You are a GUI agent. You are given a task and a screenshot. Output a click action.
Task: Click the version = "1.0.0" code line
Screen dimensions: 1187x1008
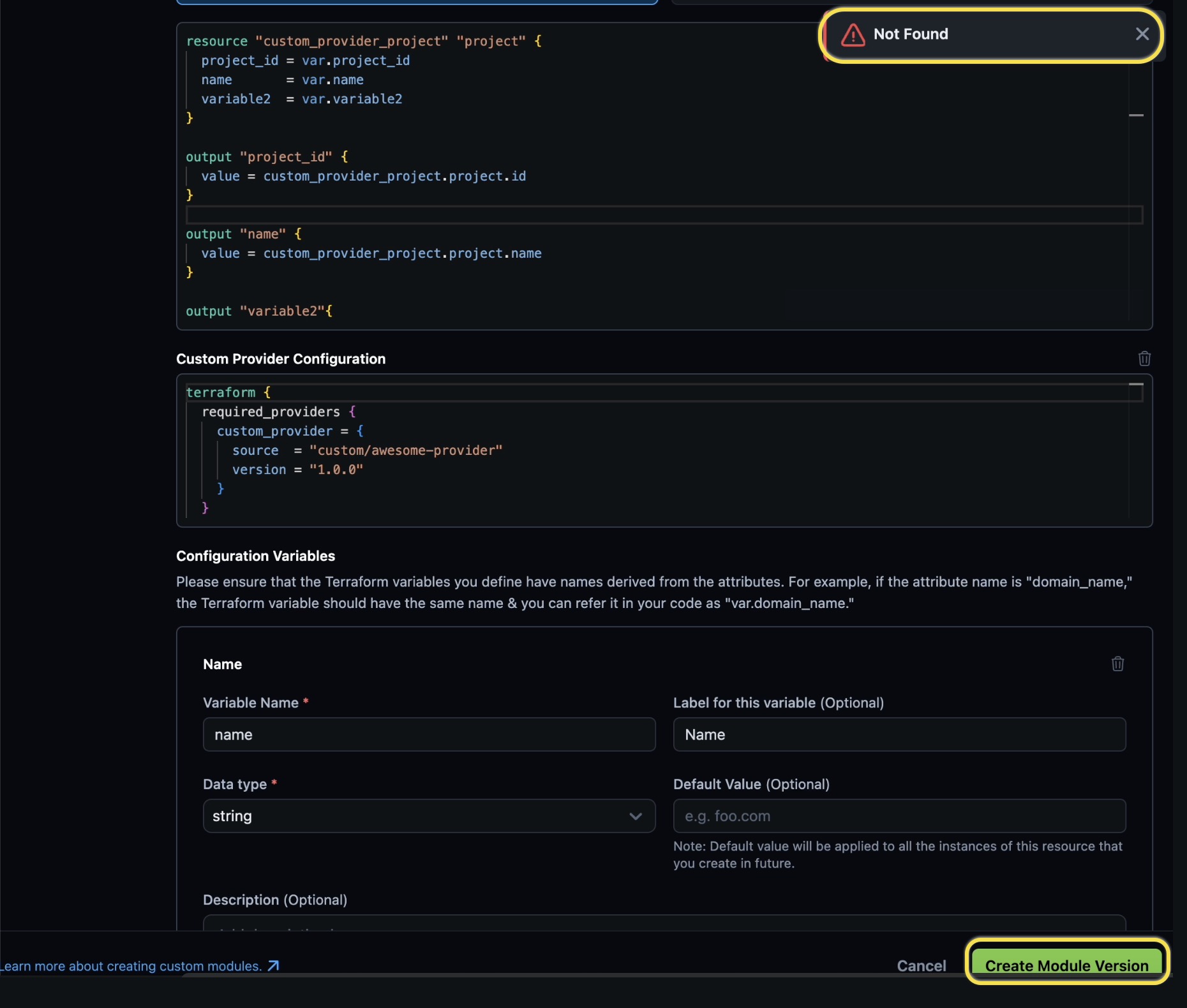tap(297, 470)
